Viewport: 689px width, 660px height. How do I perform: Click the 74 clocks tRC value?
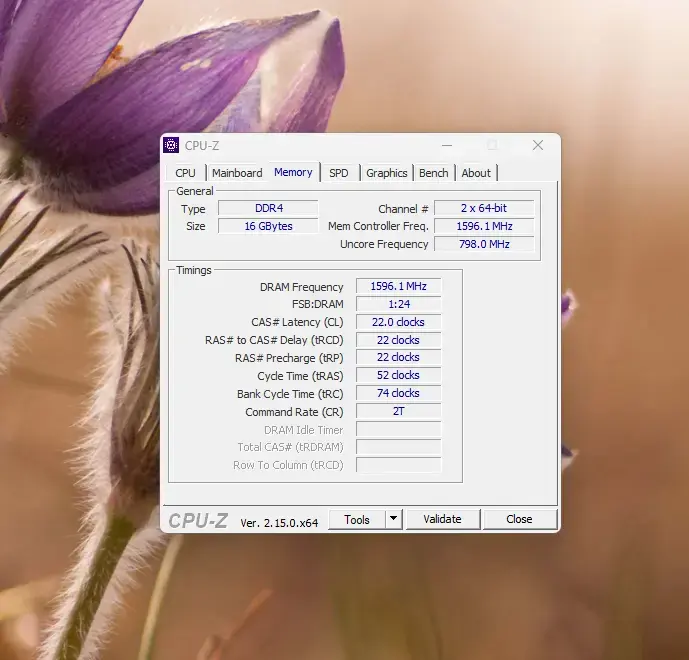[x=399, y=393]
